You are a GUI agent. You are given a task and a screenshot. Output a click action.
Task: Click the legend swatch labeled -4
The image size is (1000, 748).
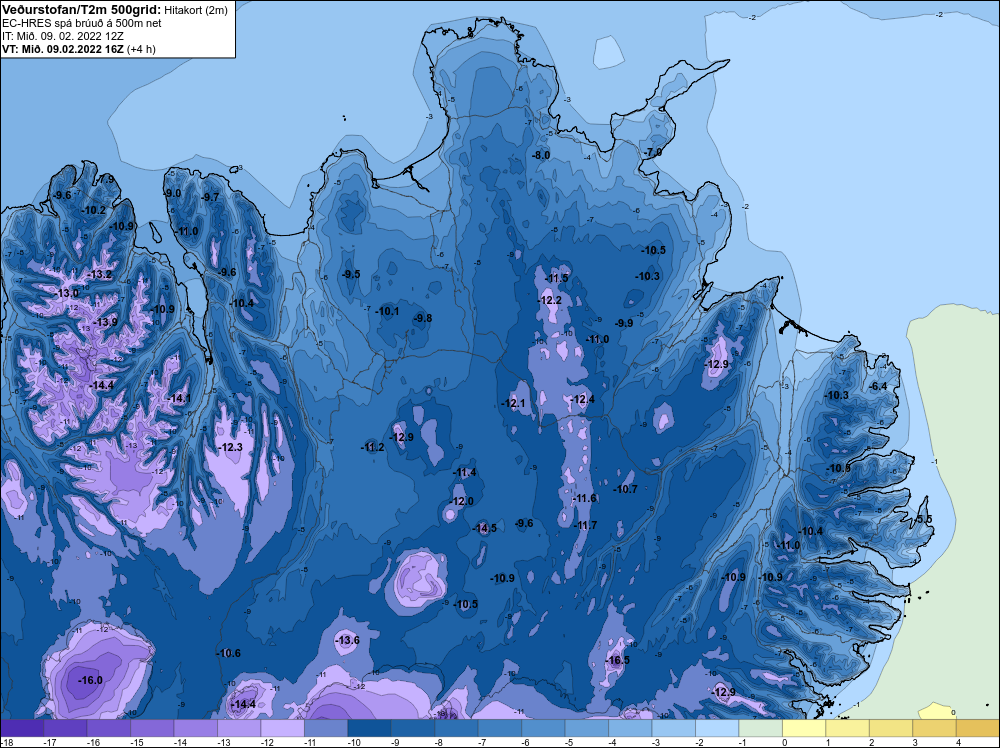(629, 728)
